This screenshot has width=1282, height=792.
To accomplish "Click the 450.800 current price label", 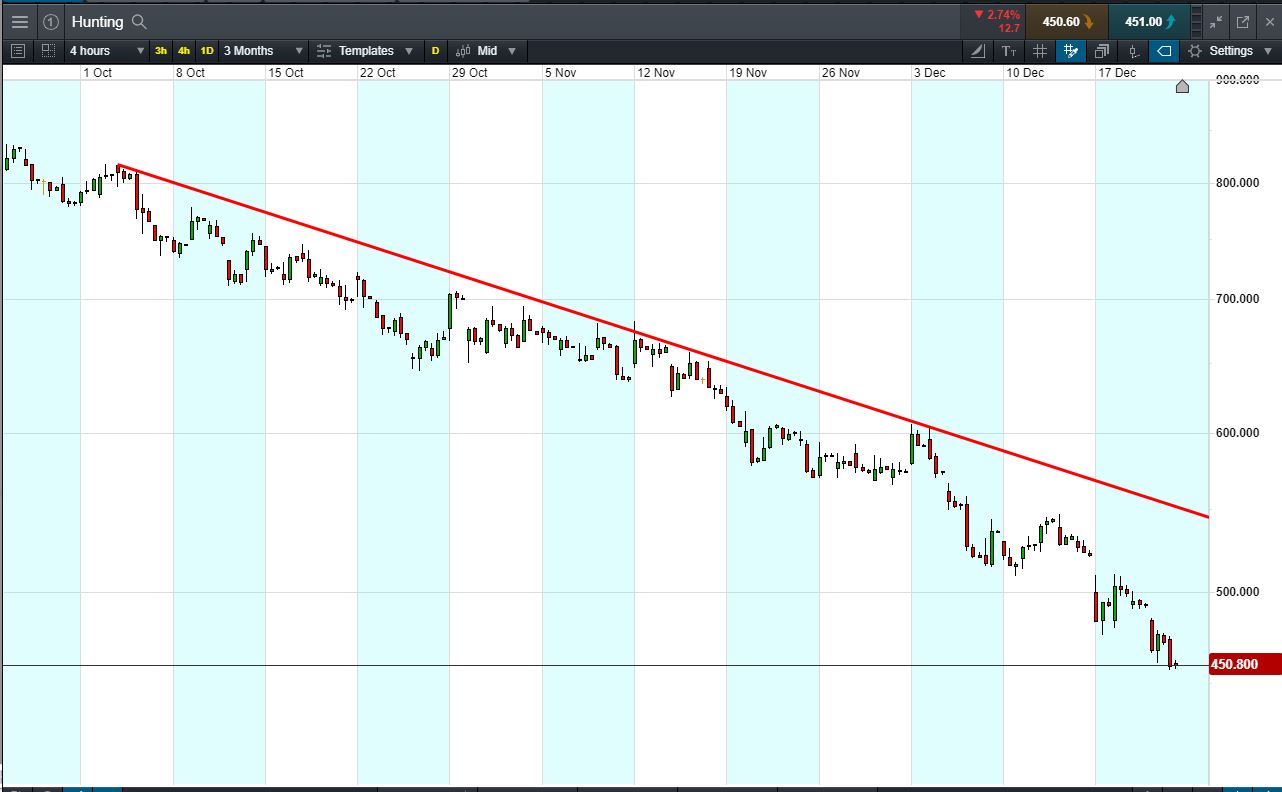I will click(1245, 664).
